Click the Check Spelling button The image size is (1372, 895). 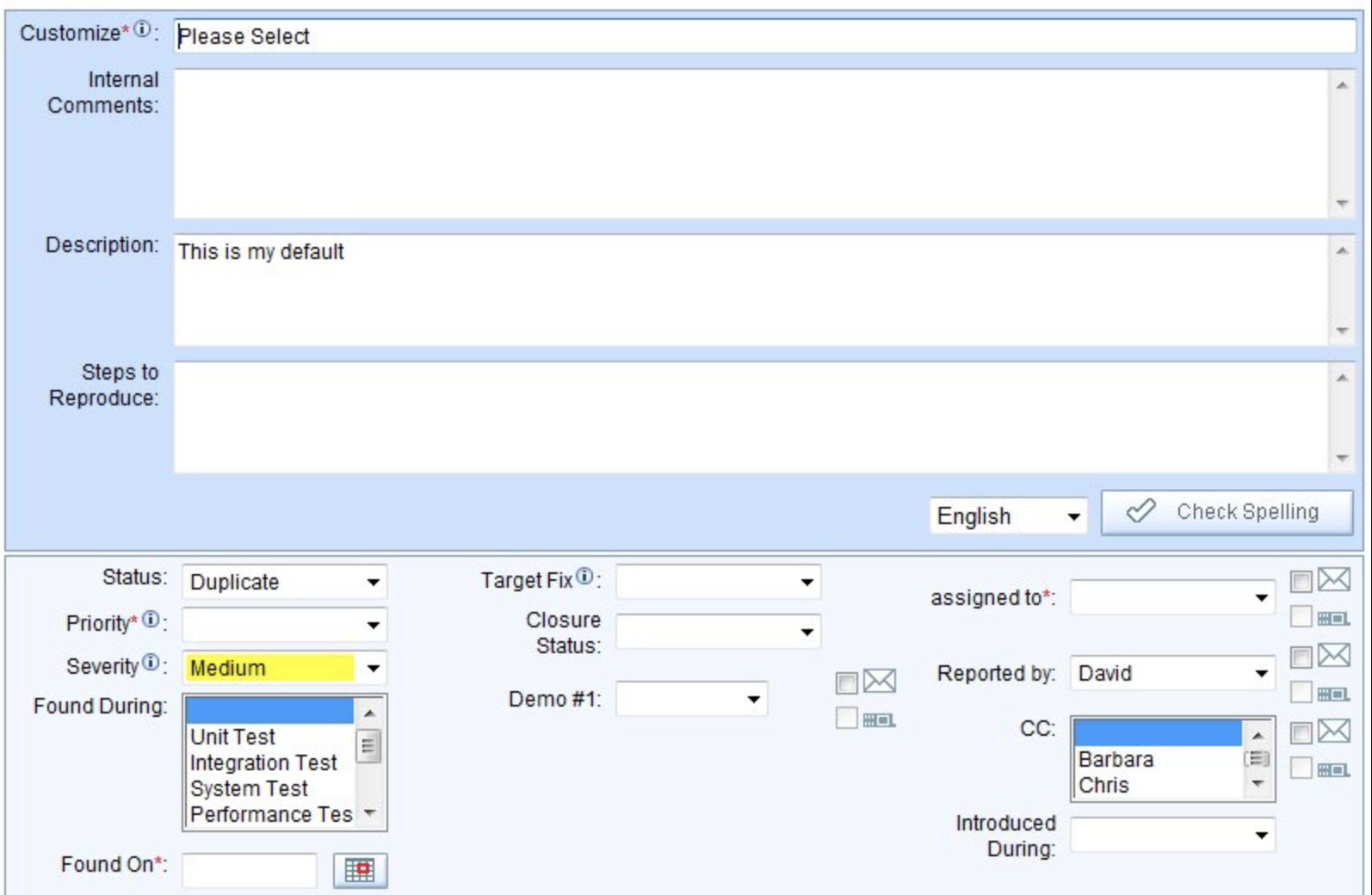[x=1227, y=513]
